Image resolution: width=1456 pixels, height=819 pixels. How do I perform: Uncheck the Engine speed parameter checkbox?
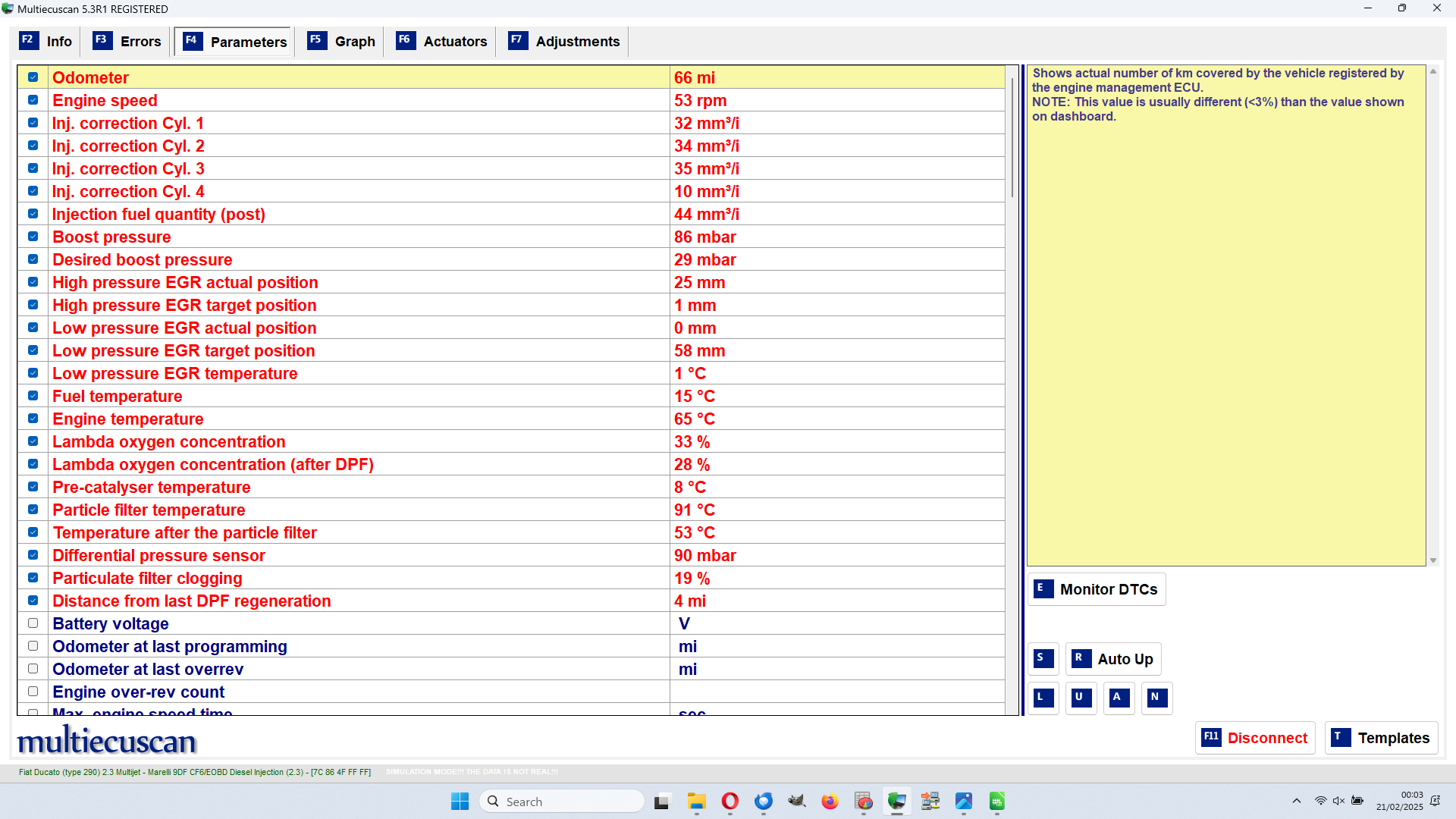(33, 100)
